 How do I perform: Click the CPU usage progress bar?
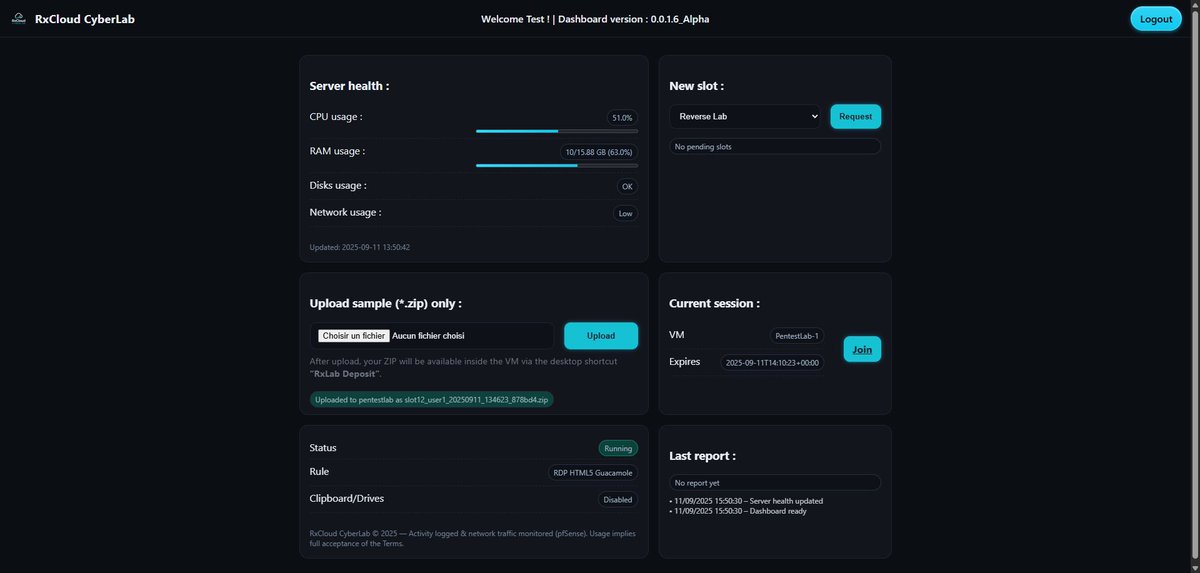coord(557,131)
